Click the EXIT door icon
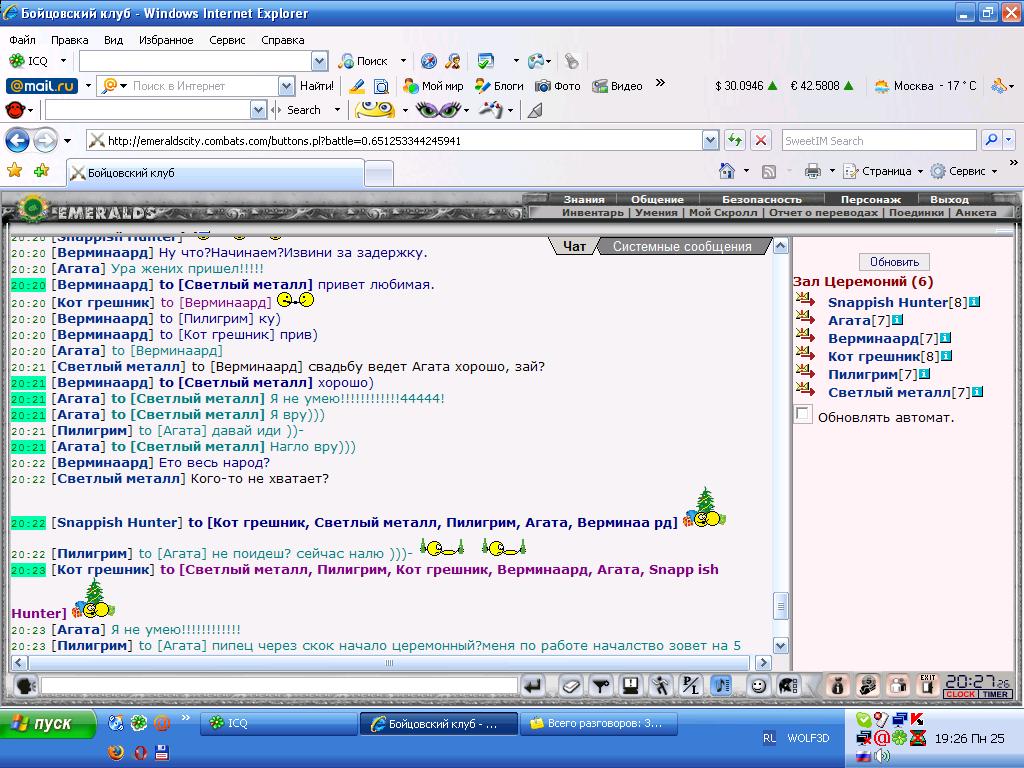The width and height of the screenshot is (1024, 768). click(928, 686)
